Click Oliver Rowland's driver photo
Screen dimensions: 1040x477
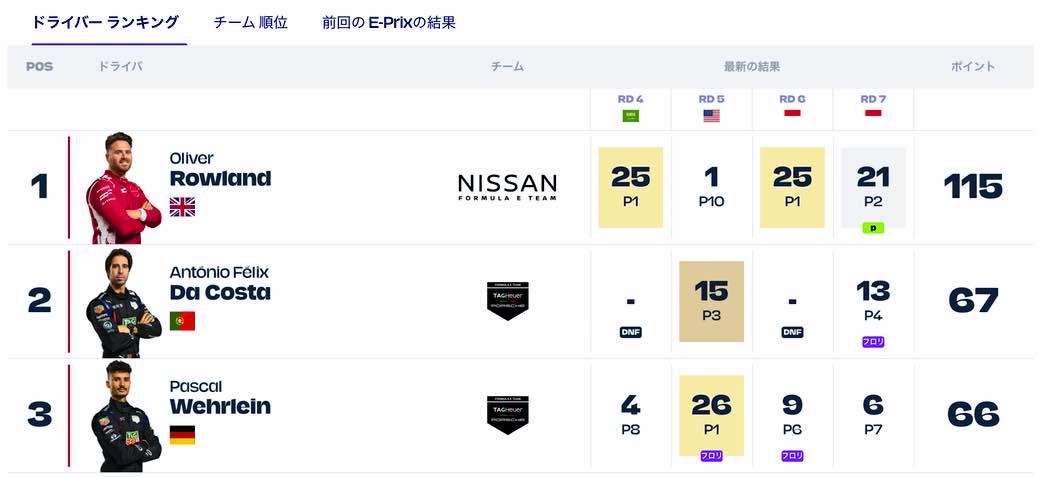[x=123, y=188]
